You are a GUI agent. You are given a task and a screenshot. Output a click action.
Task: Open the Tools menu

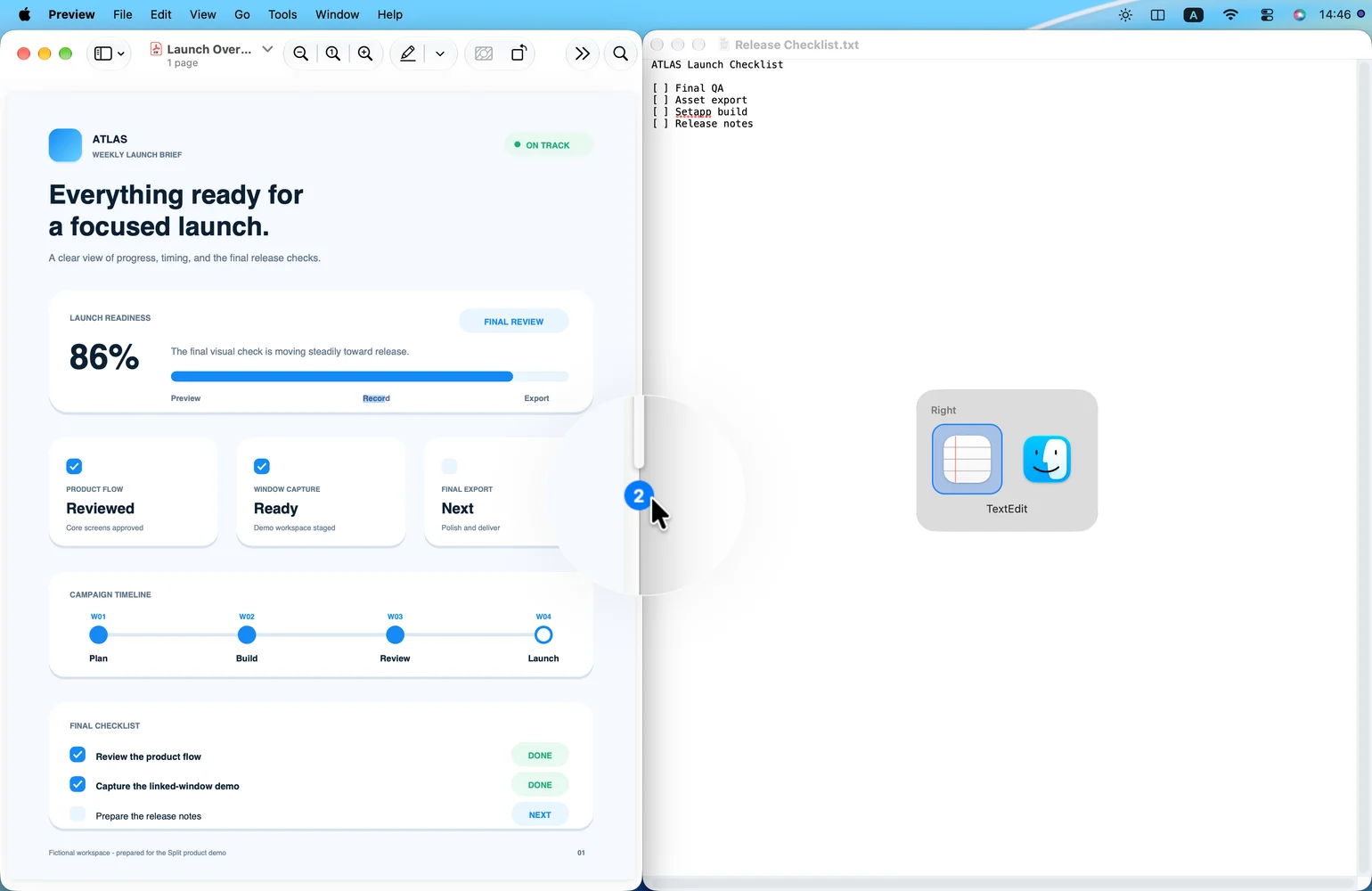[282, 14]
